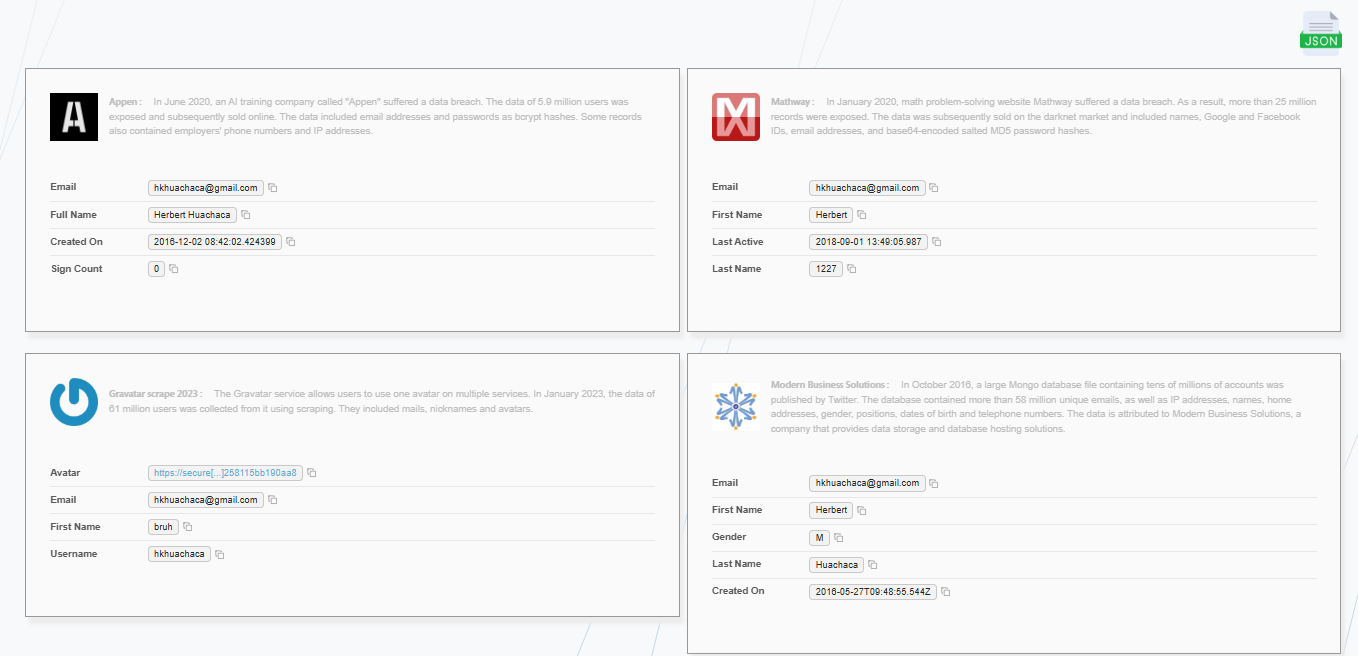Open the Gravatar avatar https://secure link
1358x656 pixels.
point(225,473)
